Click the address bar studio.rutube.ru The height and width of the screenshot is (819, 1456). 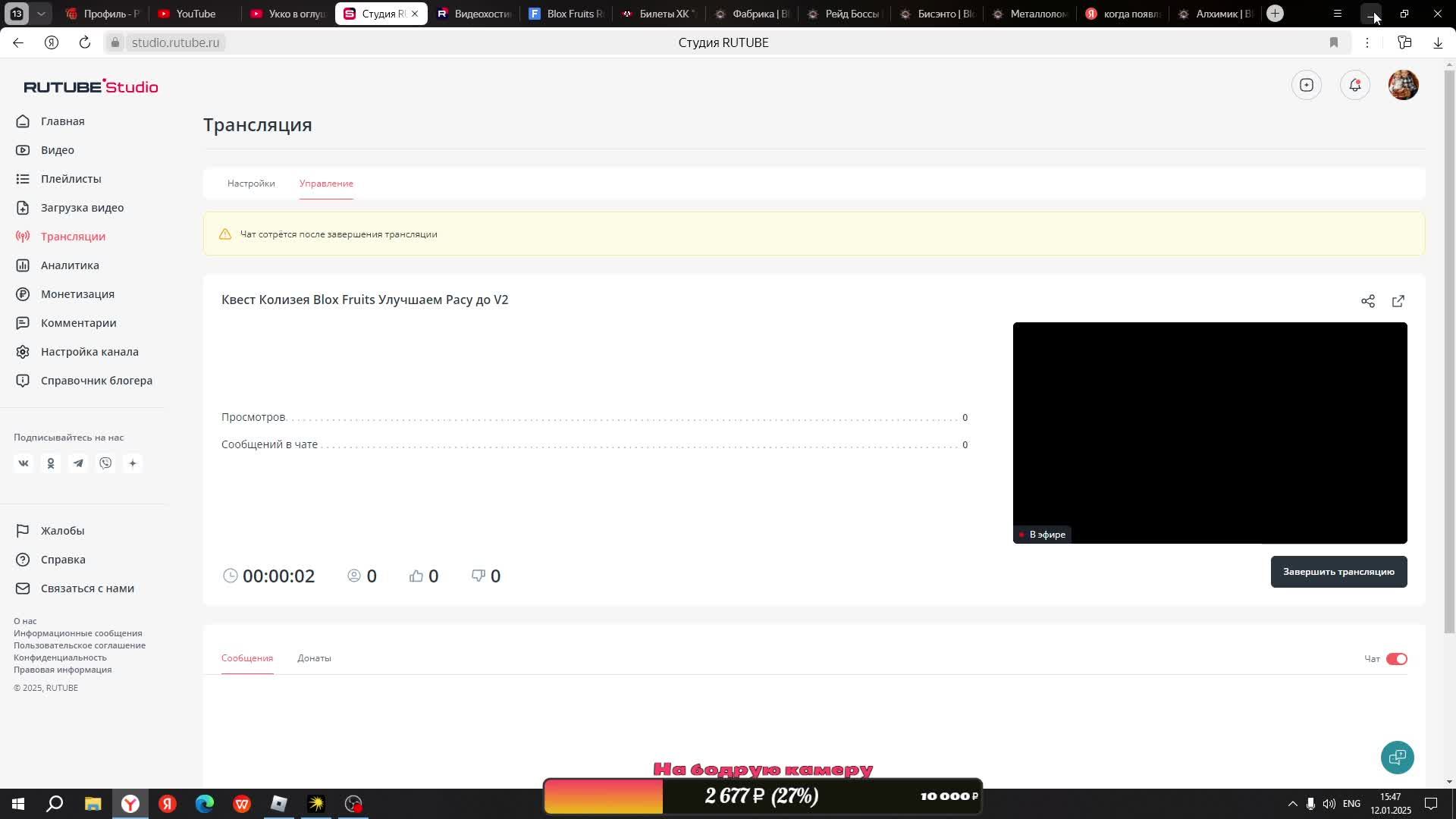tap(175, 42)
